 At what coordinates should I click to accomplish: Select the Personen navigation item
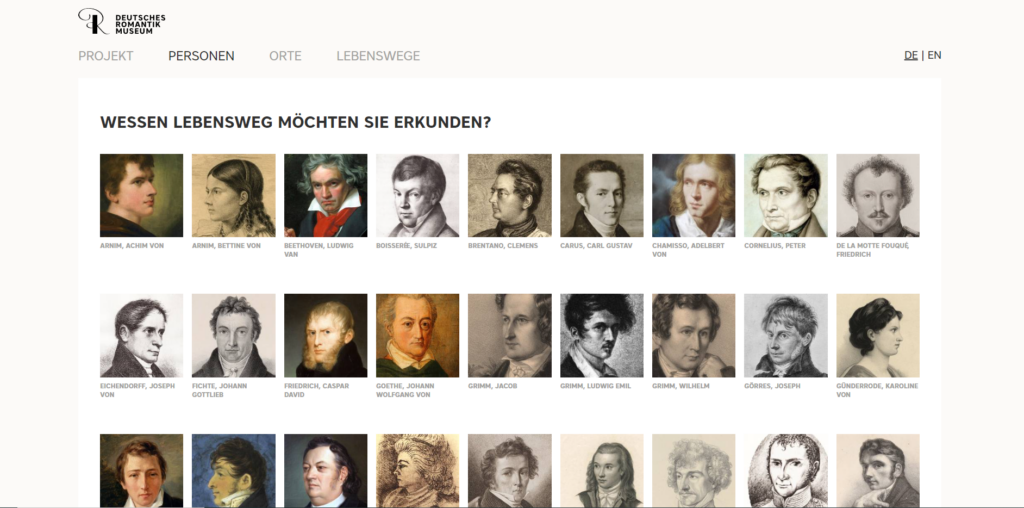coord(201,56)
